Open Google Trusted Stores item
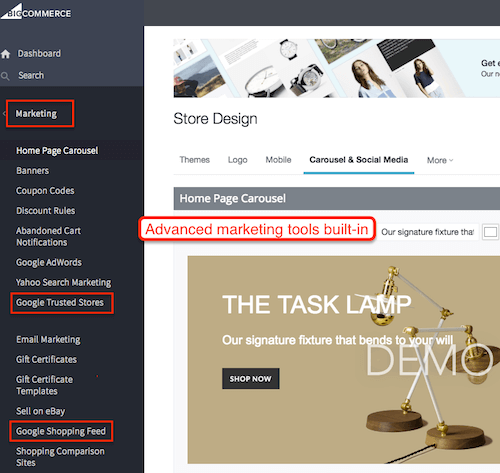The height and width of the screenshot is (473, 500). 60,303
